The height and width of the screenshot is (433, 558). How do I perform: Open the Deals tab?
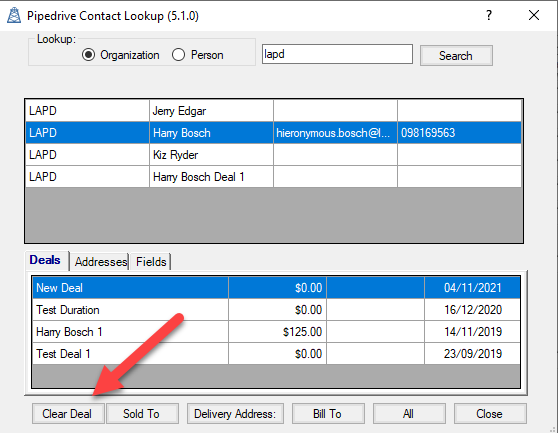click(x=45, y=260)
